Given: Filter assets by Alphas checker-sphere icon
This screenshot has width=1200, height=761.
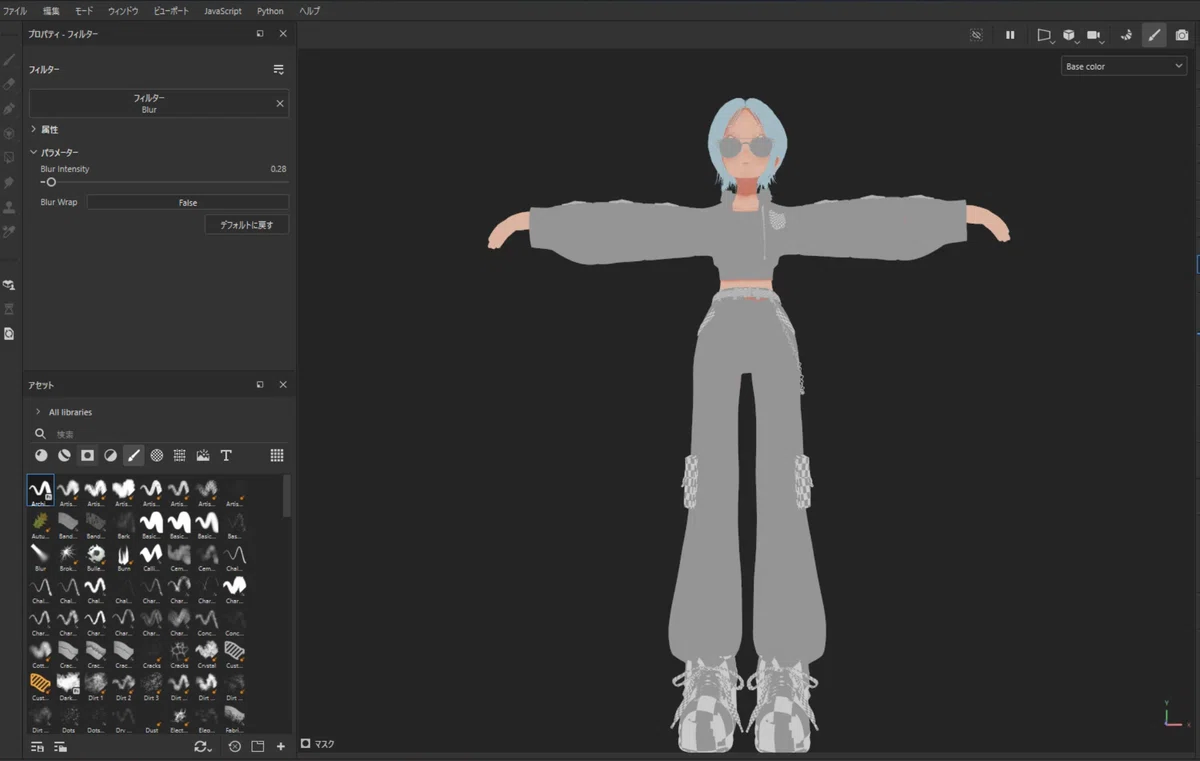Looking at the screenshot, I should pyautogui.click(x=157, y=455).
